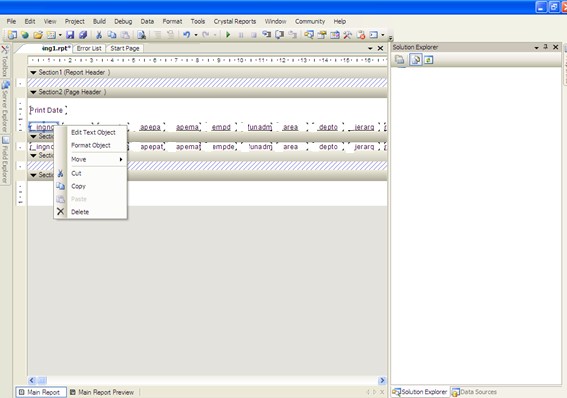Save the report using the floppy disk icon

coord(70,35)
